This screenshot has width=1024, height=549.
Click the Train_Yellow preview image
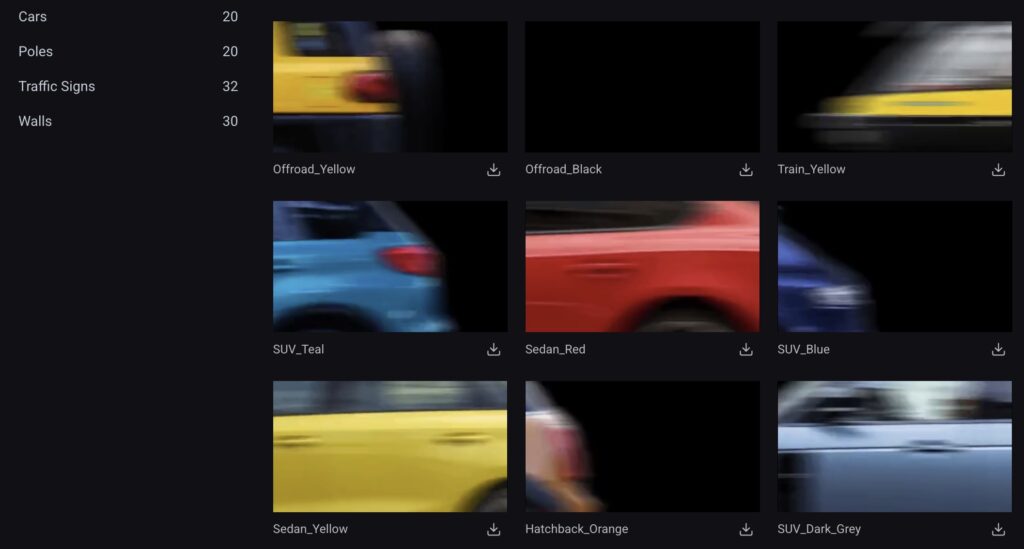(x=894, y=87)
